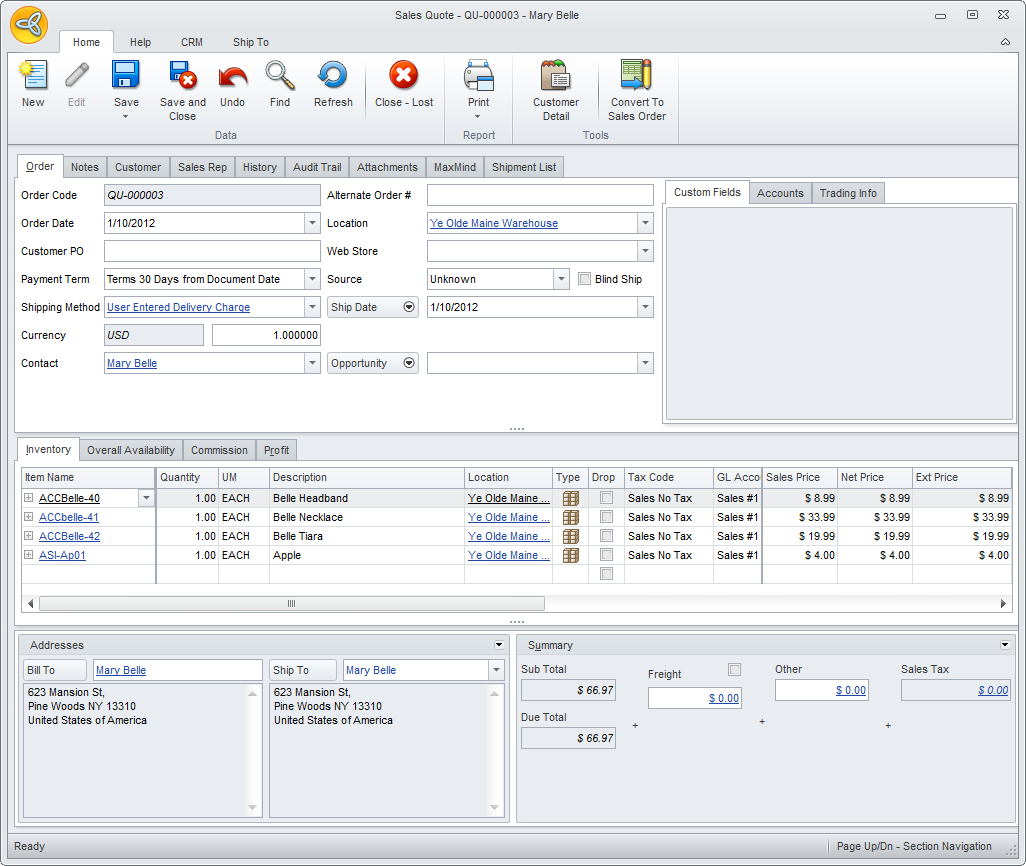Viewport: 1026px width, 866px height.
Task: Refresh the sales quote
Action: coord(332,77)
